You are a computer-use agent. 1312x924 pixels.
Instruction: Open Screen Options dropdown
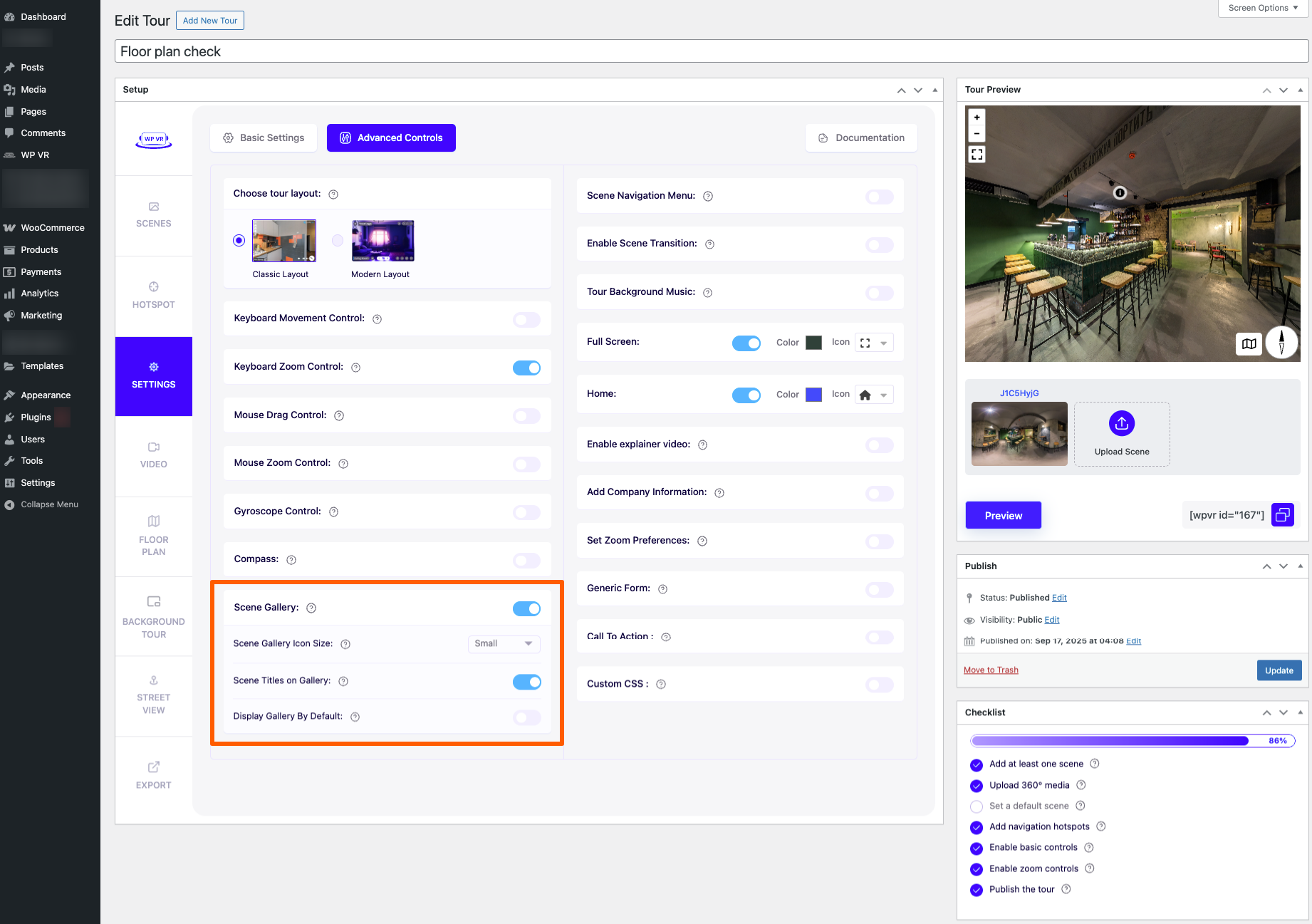coord(1263,8)
